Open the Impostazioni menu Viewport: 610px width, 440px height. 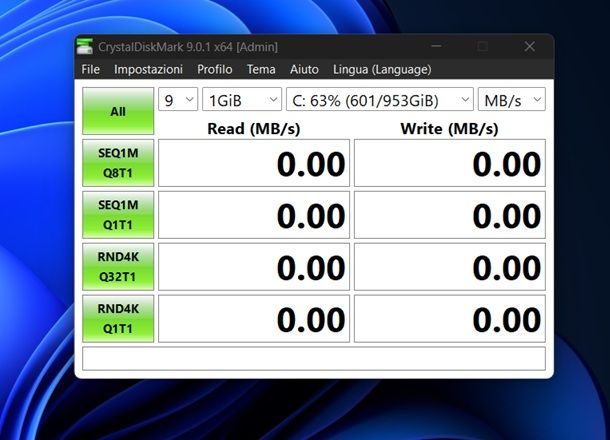pos(148,69)
